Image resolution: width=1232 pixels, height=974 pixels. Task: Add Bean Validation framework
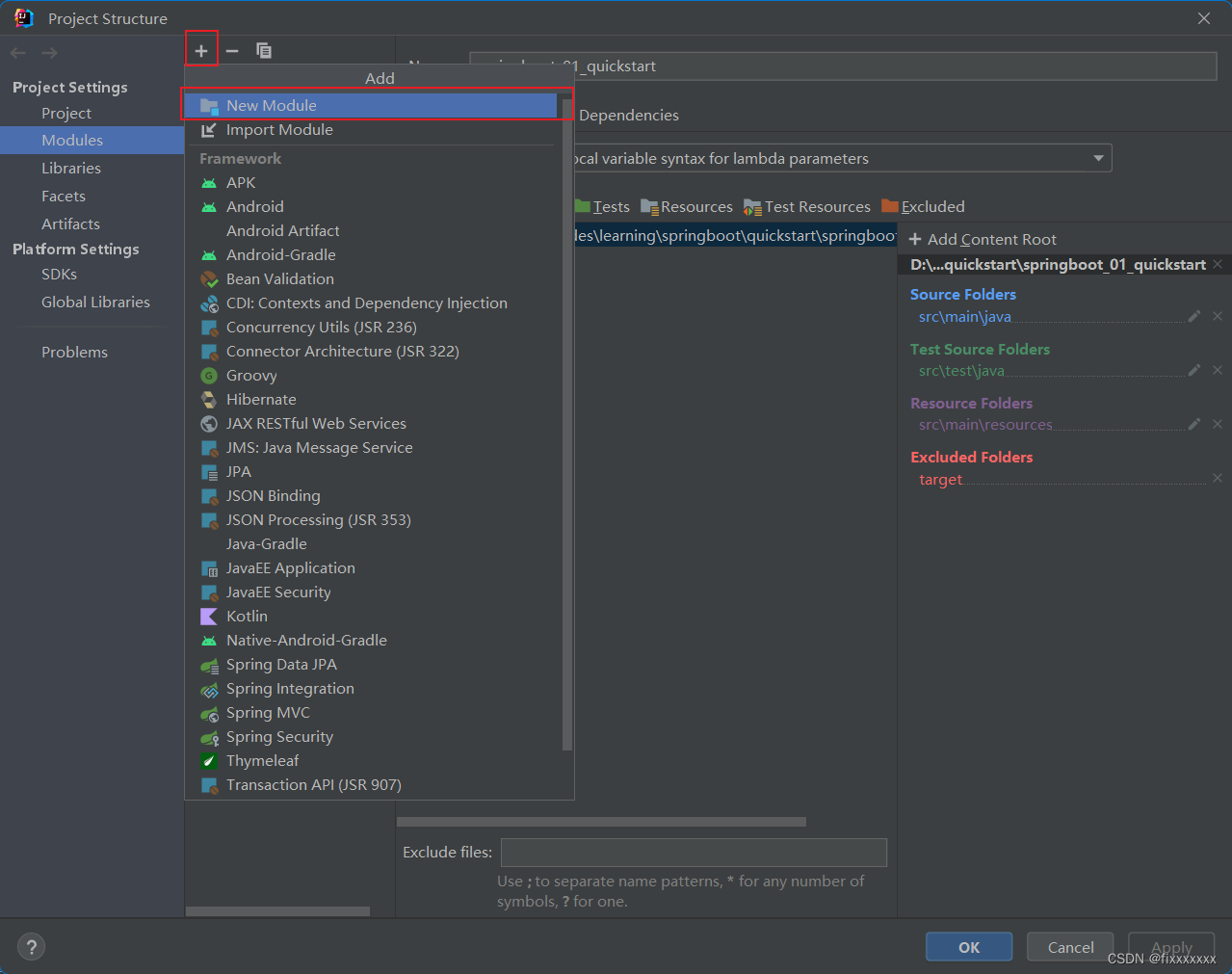371,278
